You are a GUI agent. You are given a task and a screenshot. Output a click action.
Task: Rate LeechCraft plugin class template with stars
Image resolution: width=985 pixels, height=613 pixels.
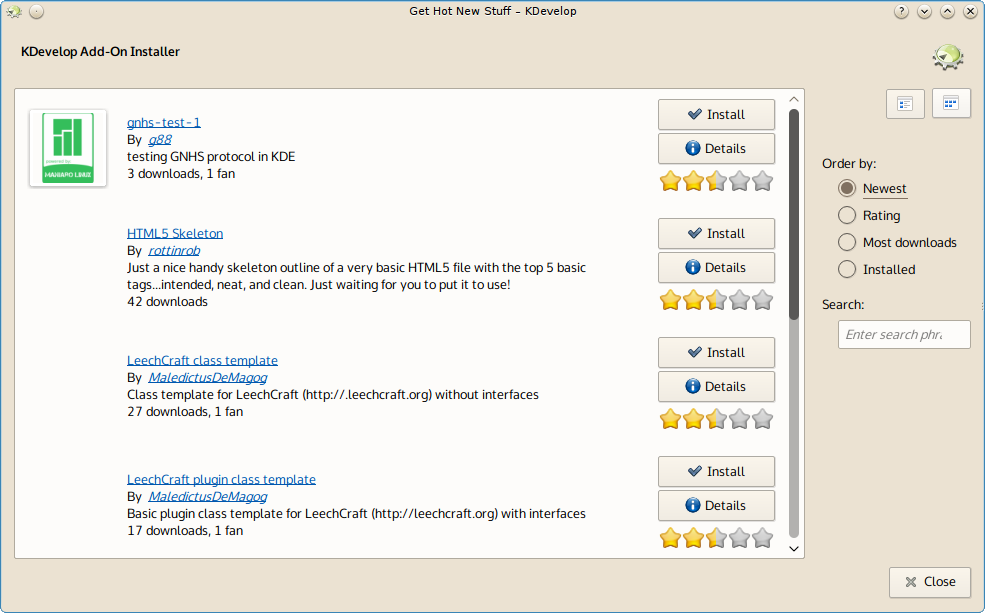coord(716,538)
